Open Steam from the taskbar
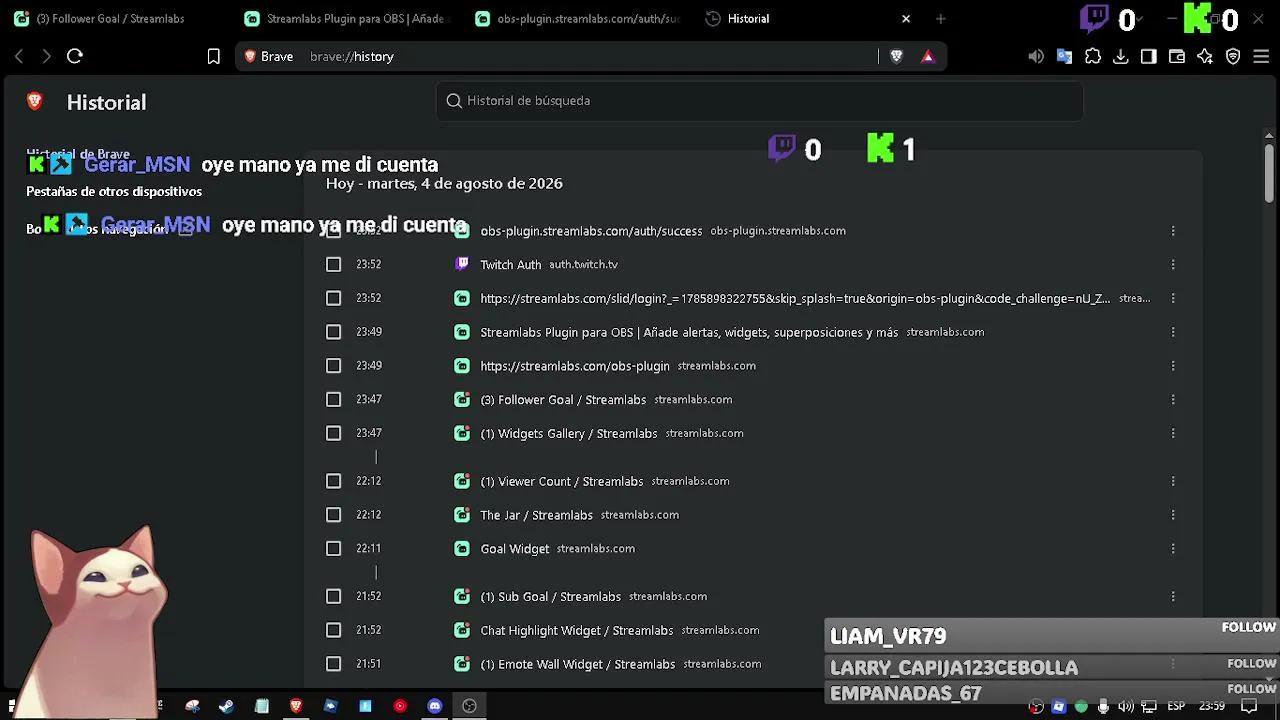1280x720 pixels. pyautogui.click(x=227, y=706)
